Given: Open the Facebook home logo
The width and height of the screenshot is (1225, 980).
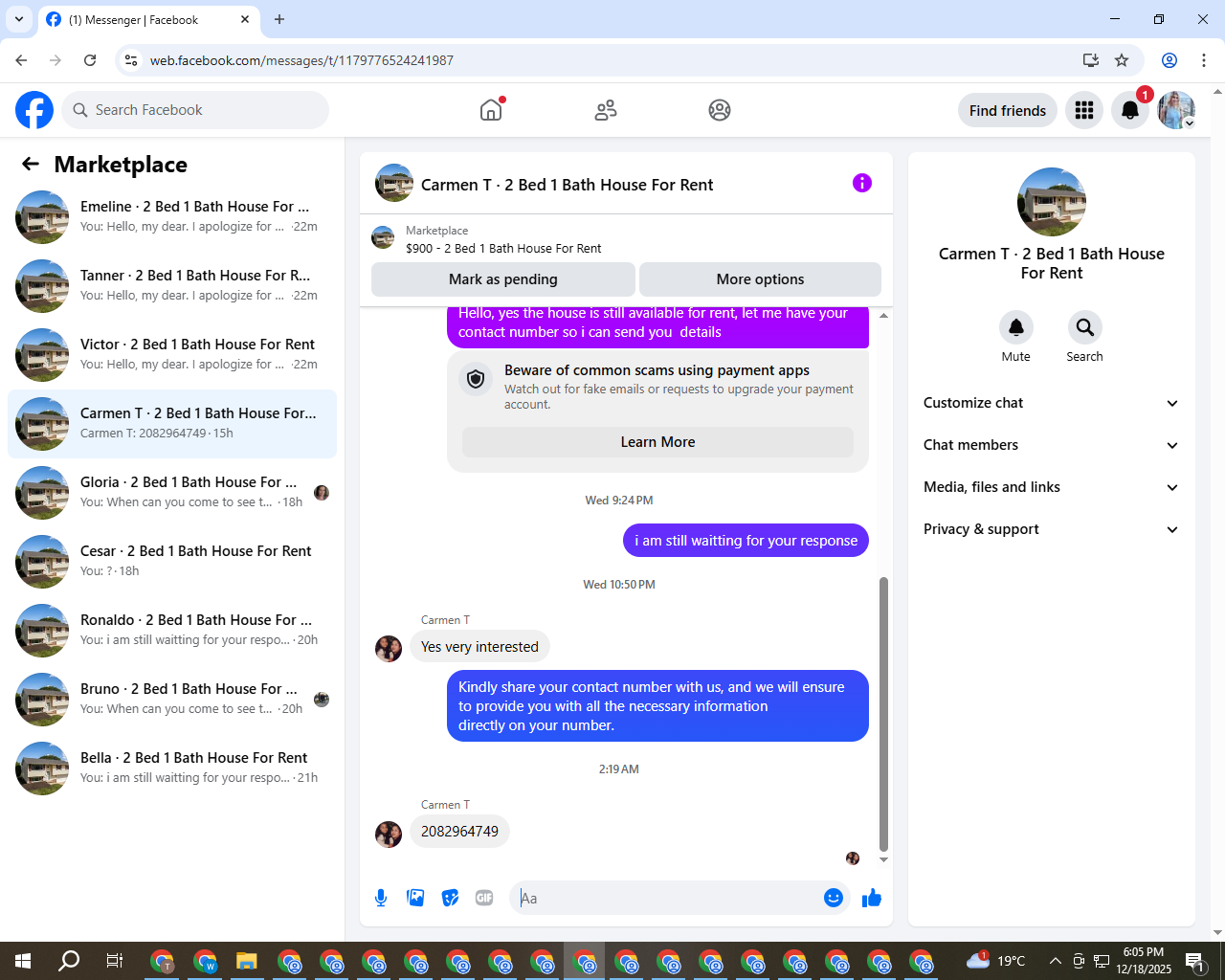Looking at the screenshot, I should click(34, 110).
